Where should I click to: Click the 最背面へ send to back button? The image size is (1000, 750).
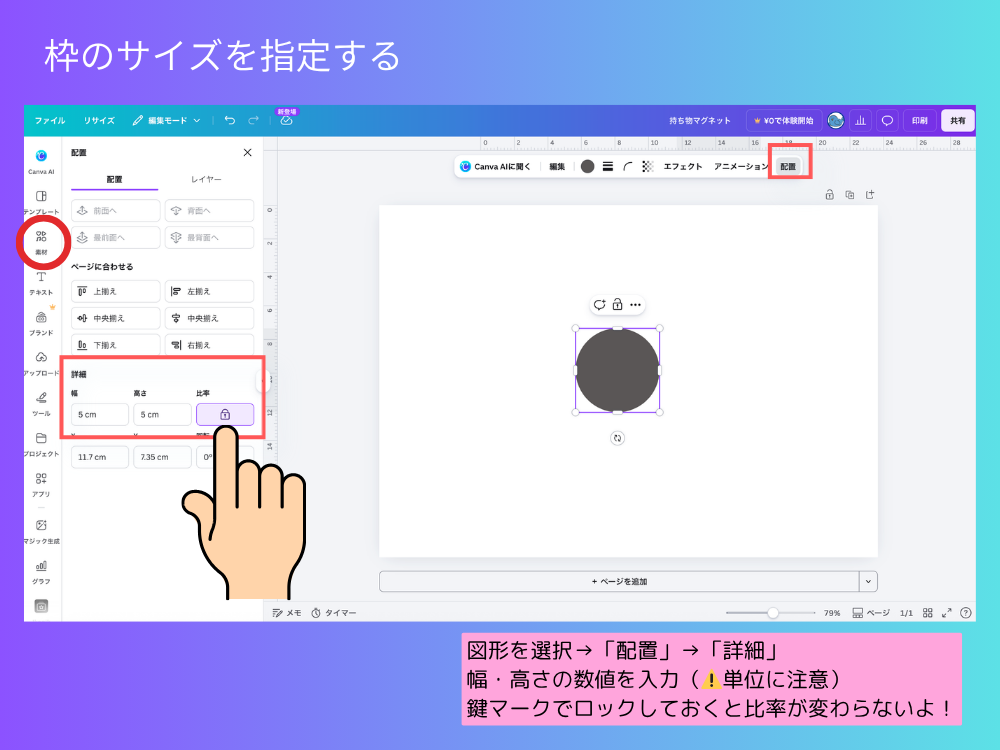[209, 237]
